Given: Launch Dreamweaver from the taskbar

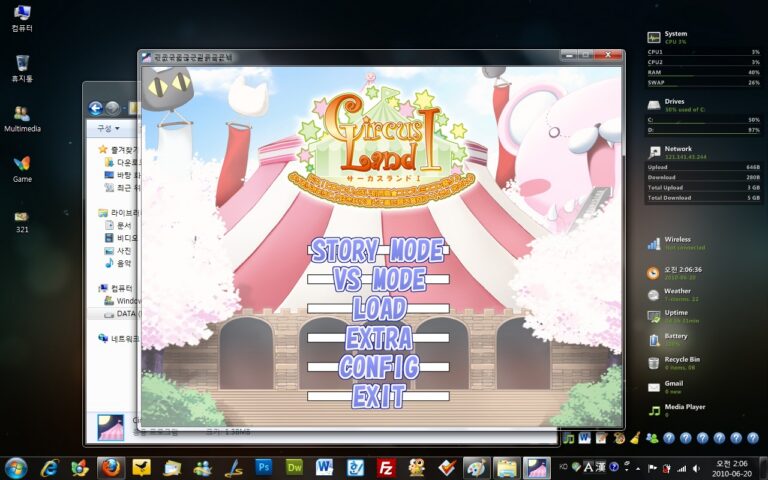Looking at the screenshot, I should (x=294, y=468).
